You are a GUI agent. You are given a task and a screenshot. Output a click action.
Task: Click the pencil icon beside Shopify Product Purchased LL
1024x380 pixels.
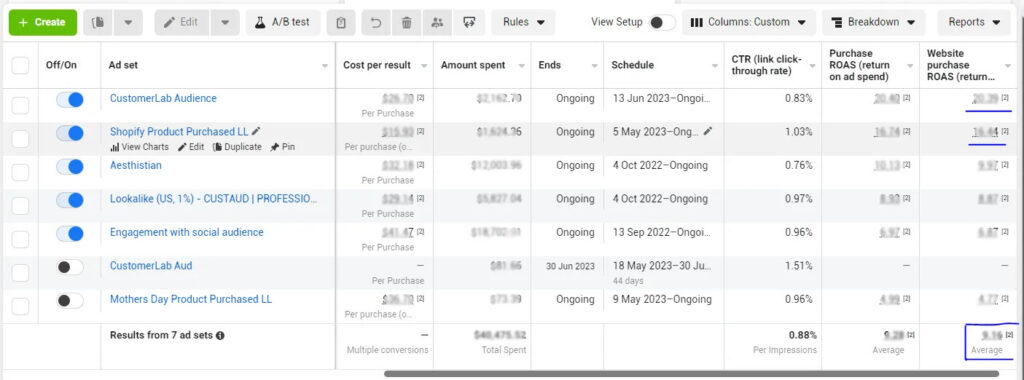(x=256, y=131)
